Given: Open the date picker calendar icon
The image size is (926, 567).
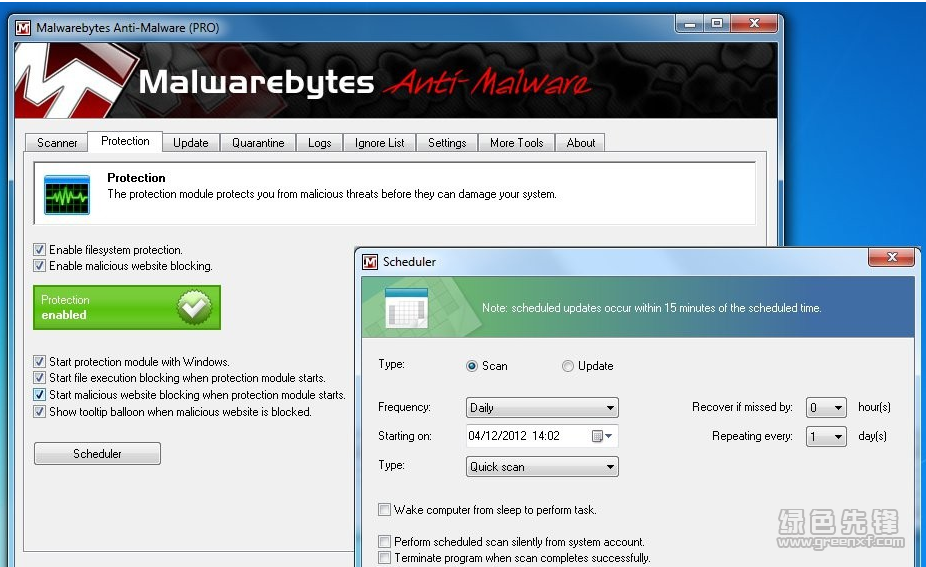Looking at the screenshot, I should (601, 436).
